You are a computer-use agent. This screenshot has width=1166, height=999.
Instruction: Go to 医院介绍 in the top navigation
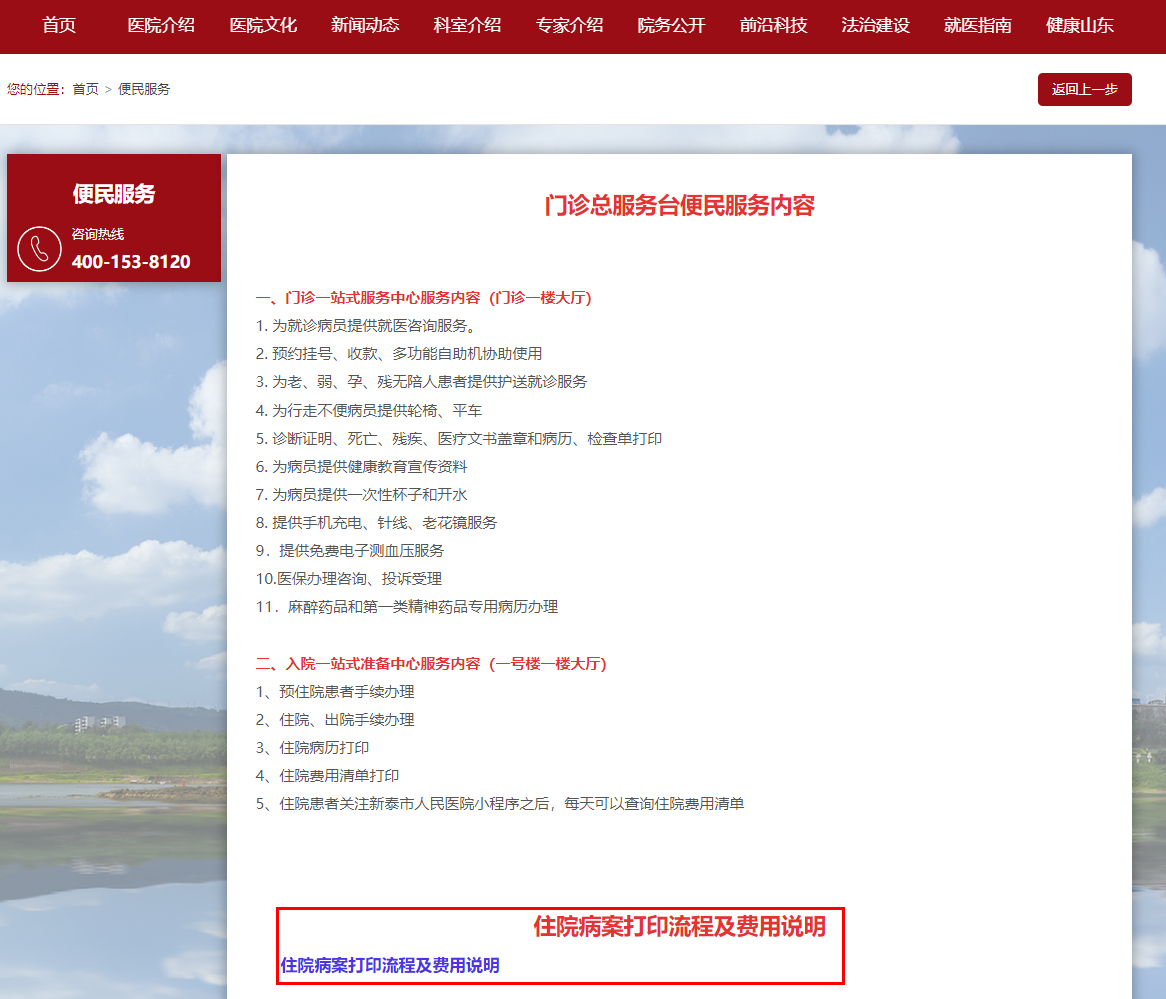coord(161,25)
